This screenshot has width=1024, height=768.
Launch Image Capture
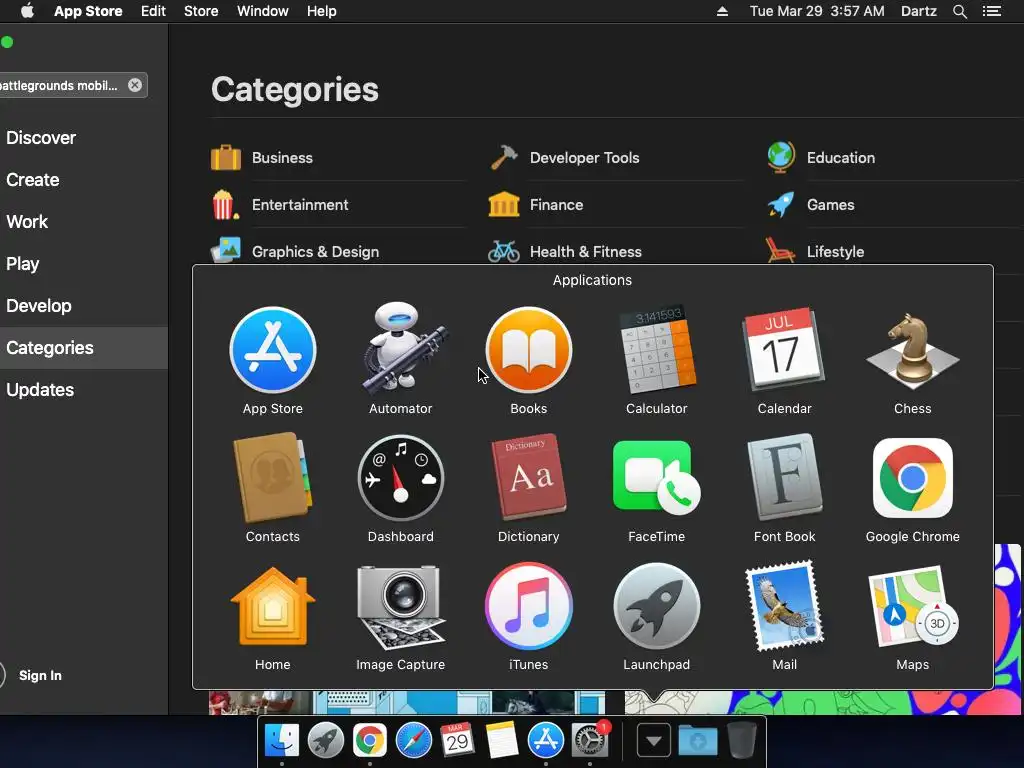pyautogui.click(x=400, y=606)
